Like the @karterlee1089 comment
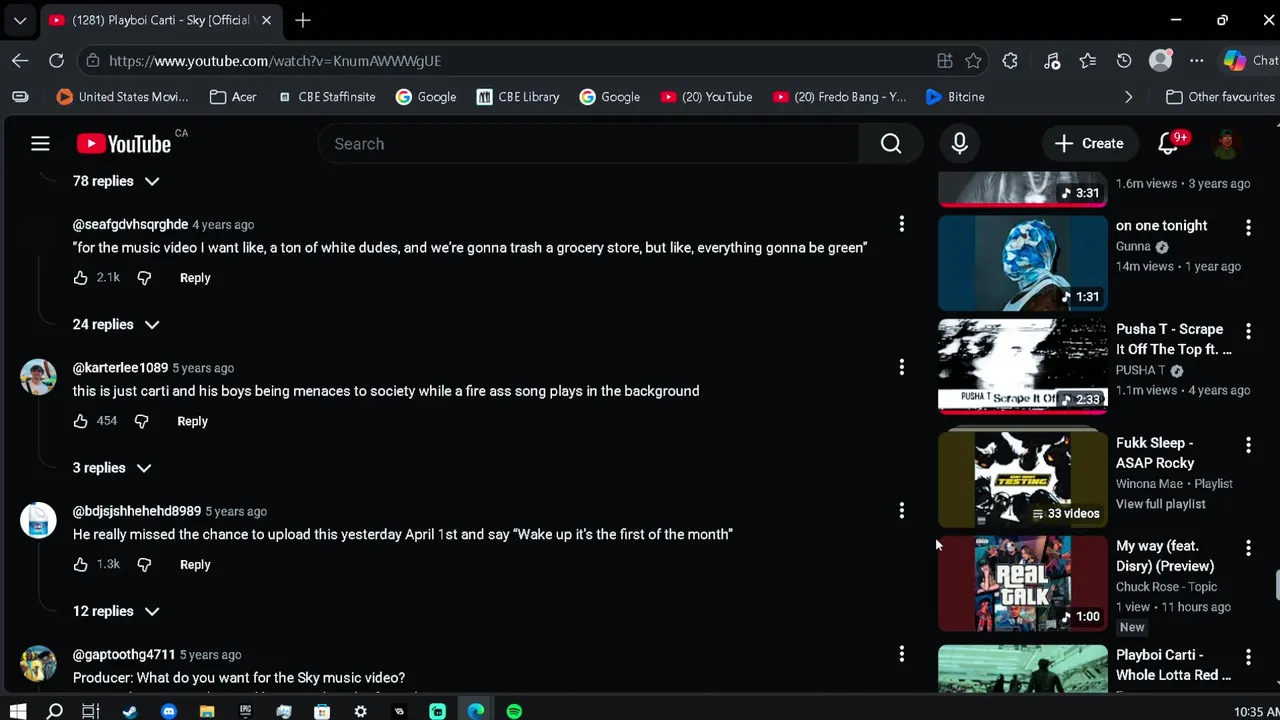Screen dimensions: 1280x720 [81, 421]
